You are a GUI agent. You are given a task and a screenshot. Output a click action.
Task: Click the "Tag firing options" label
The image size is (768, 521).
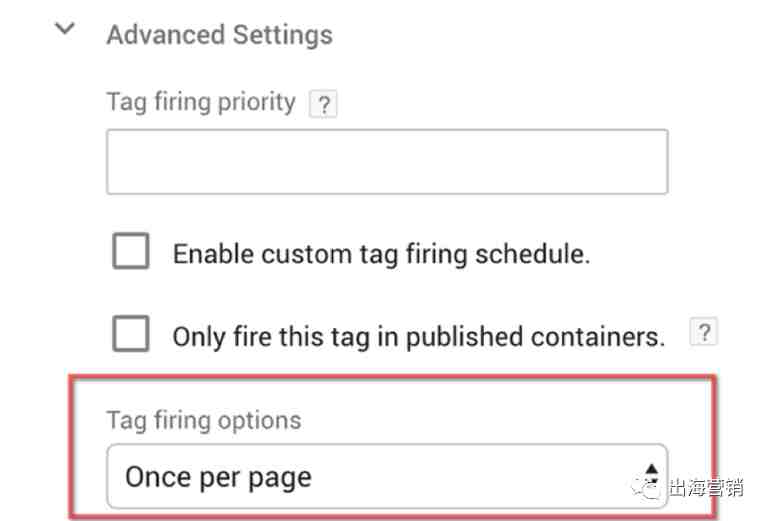[x=204, y=420]
